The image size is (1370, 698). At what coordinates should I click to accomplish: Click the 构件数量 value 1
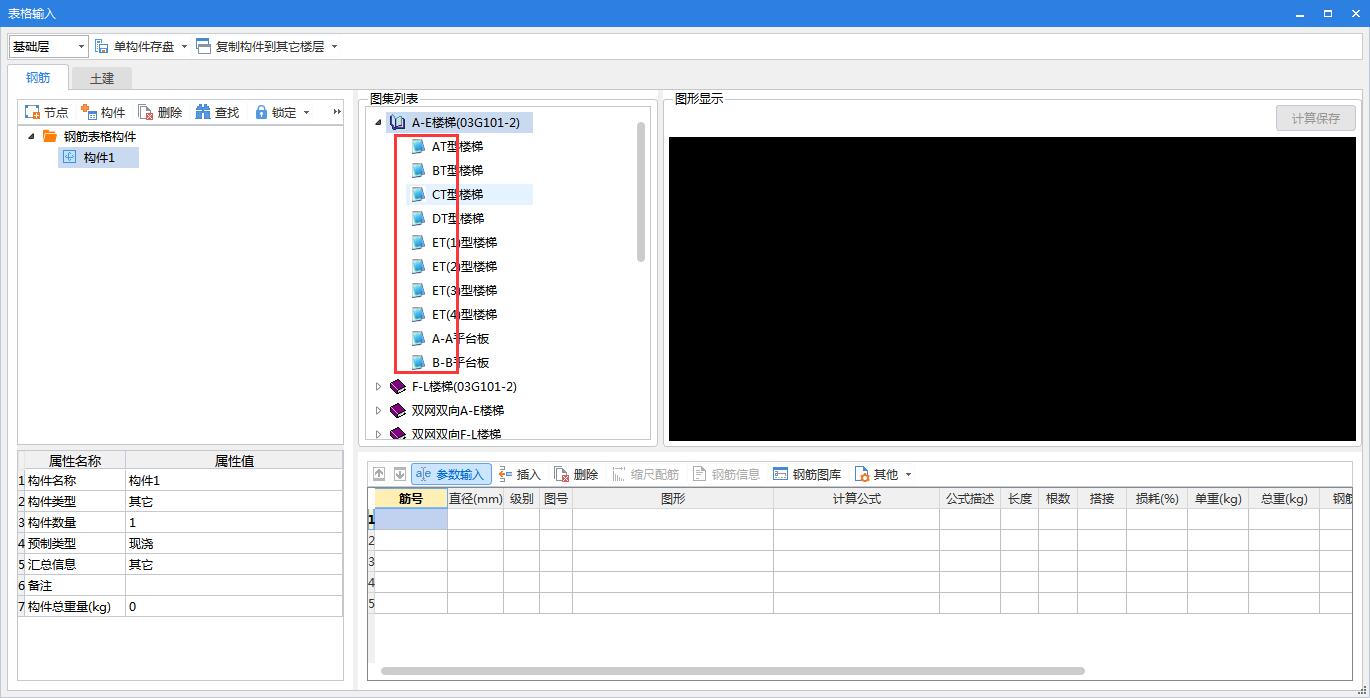[233, 523]
